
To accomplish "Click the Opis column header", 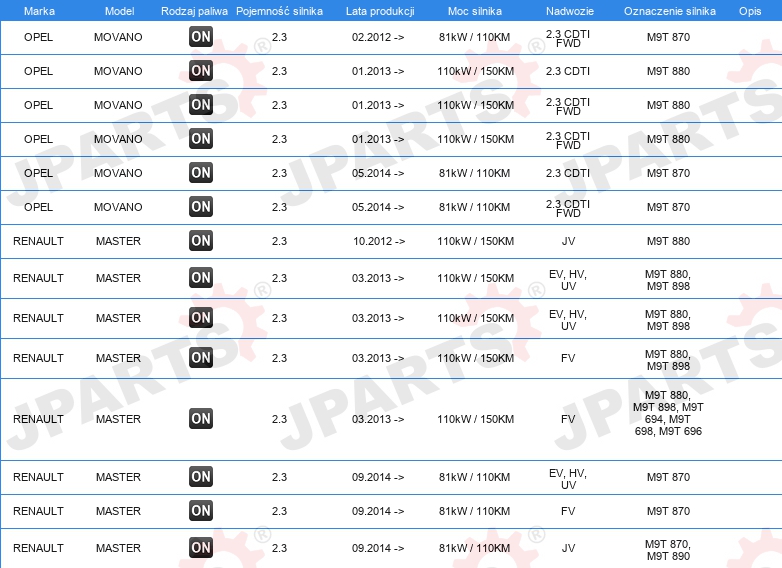I will coord(750,11).
